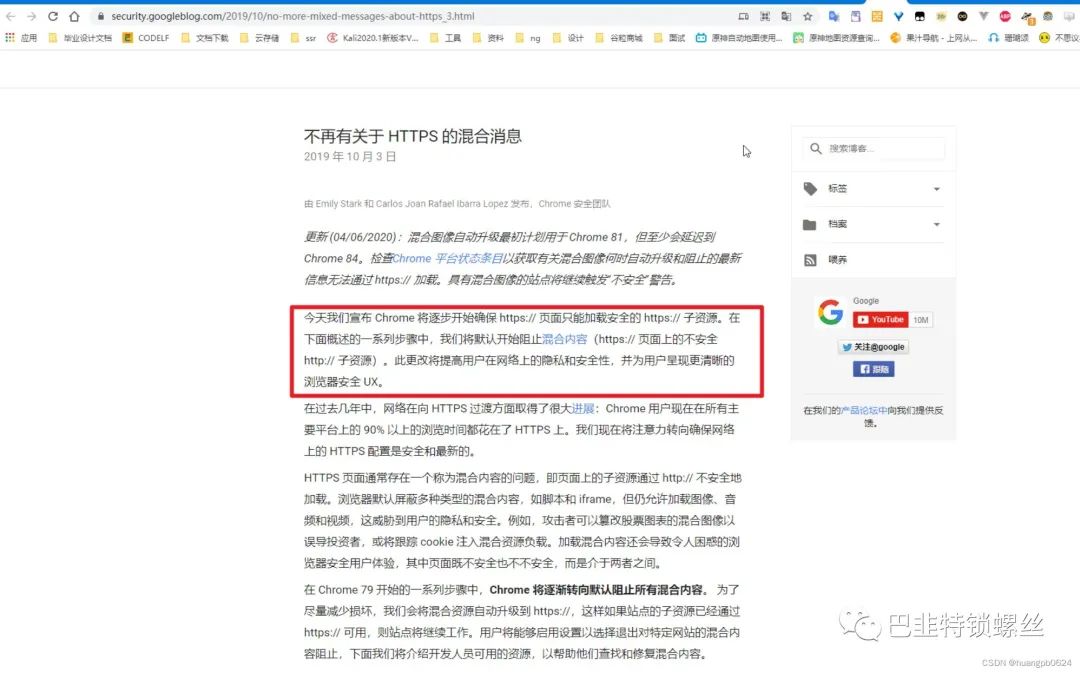
Task: Open the 毕业设计文档 bookmark folder
Action: [x=80, y=38]
